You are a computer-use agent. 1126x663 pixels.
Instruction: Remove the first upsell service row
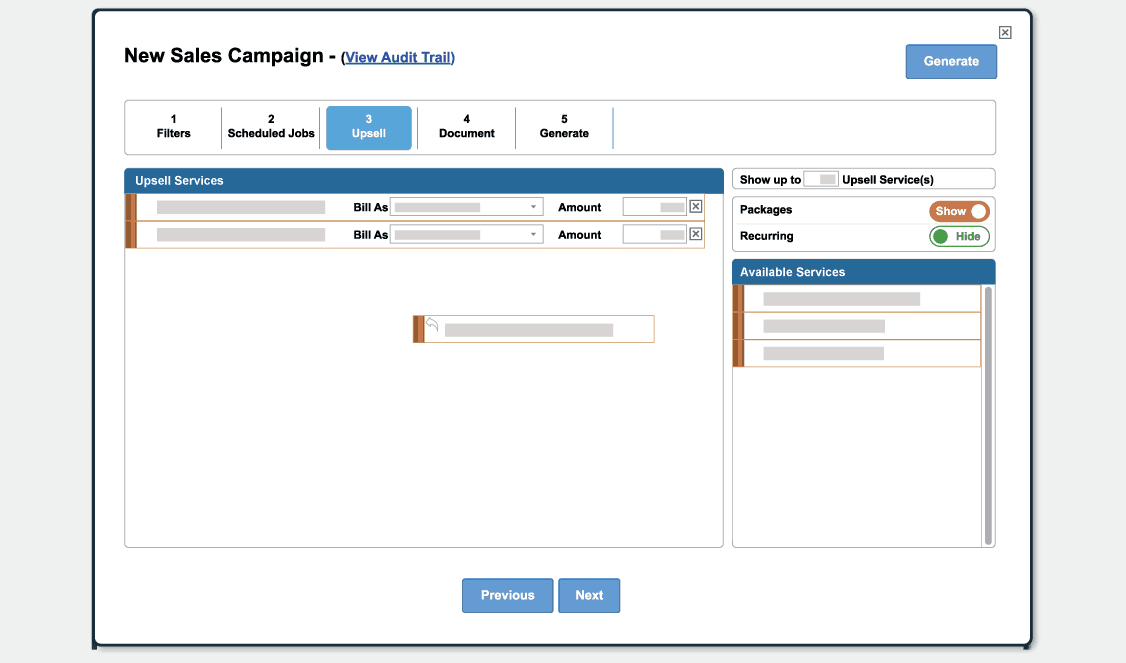click(695, 207)
